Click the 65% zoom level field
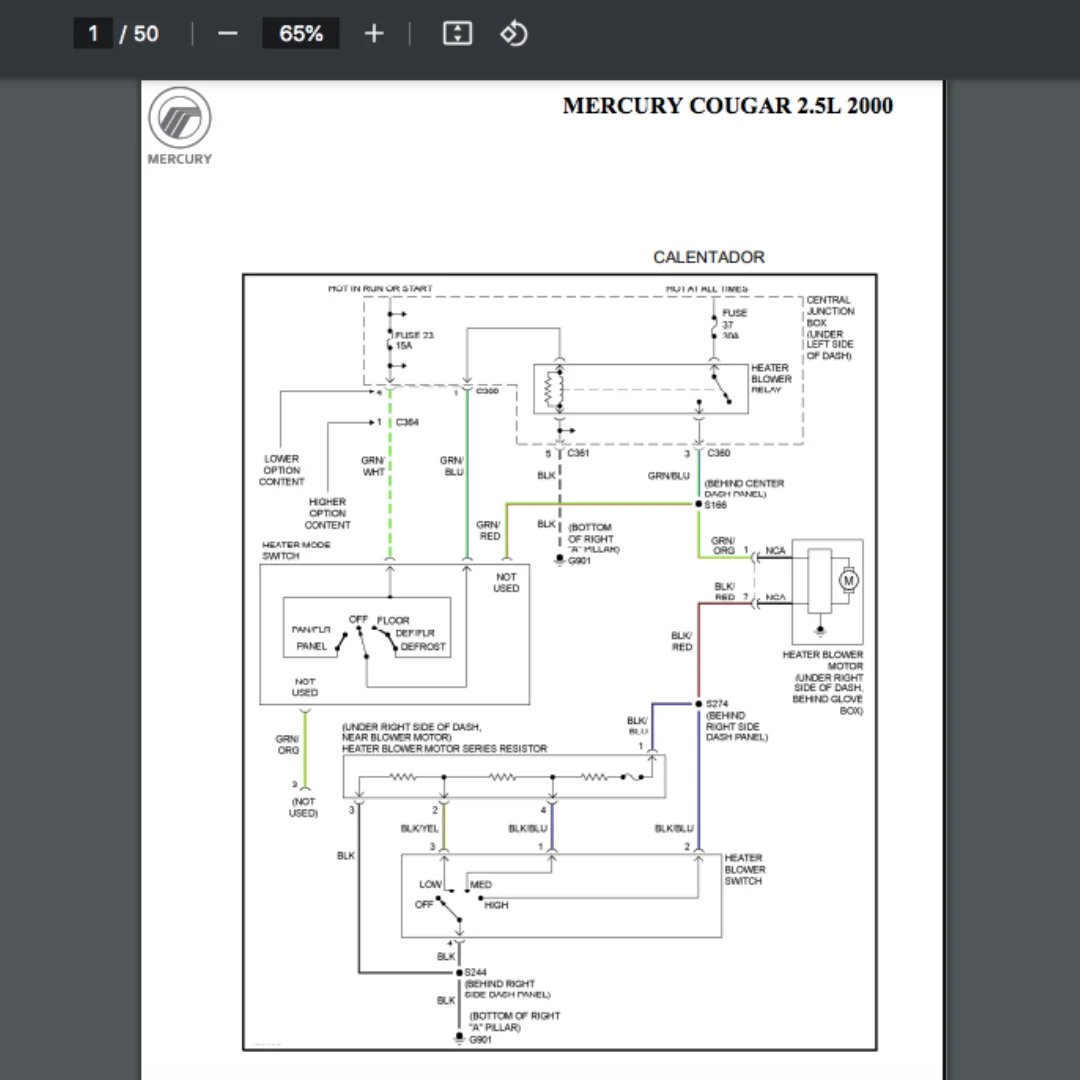This screenshot has height=1080, width=1080. point(300,33)
